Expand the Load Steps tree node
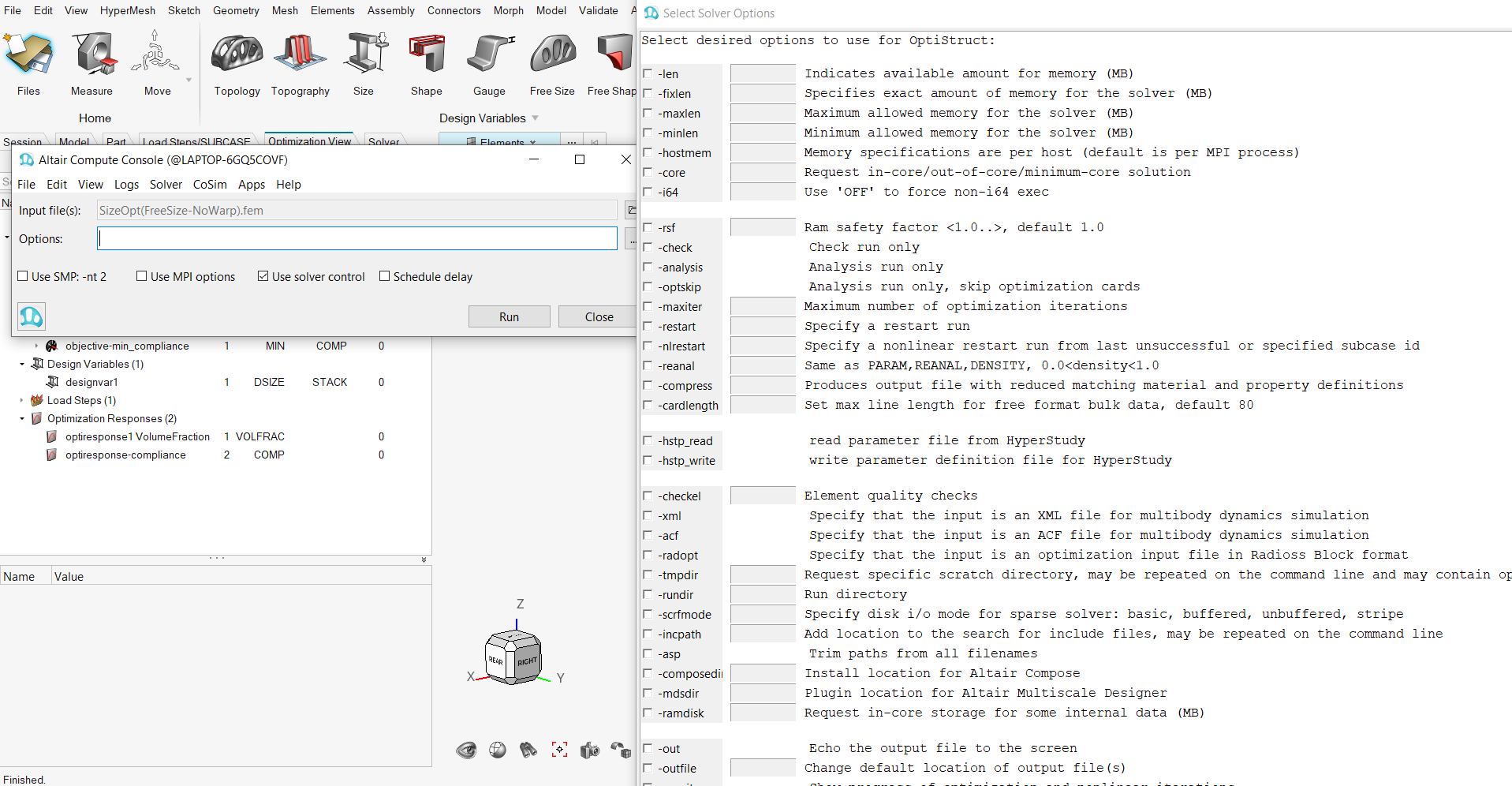The image size is (1512, 786). (x=22, y=400)
